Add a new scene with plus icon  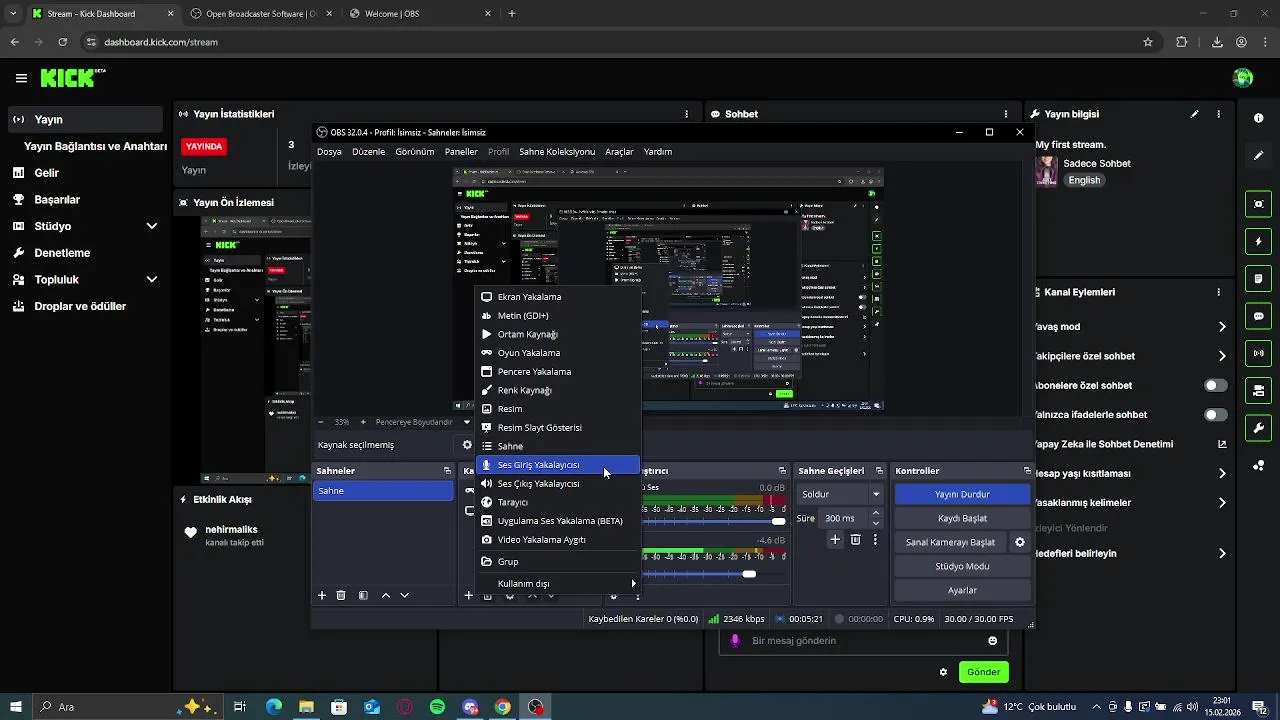pos(322,595)
